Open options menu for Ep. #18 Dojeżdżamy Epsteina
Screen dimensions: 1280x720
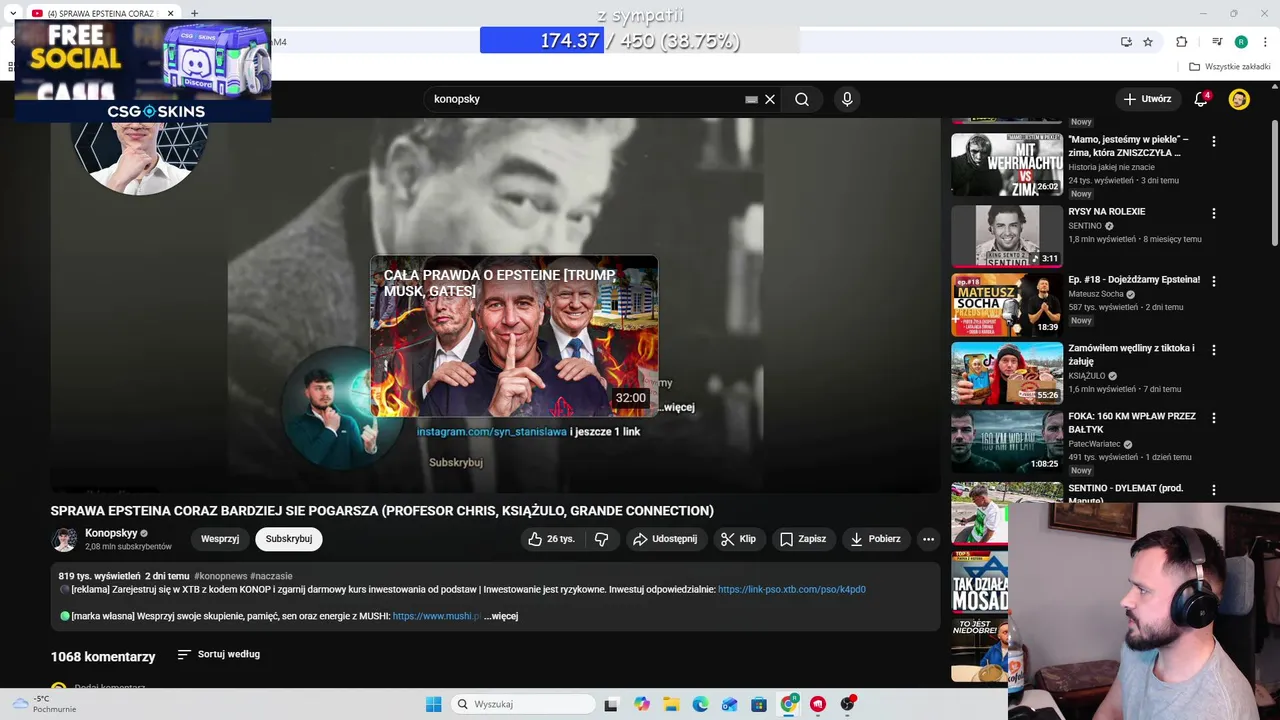(1214, 282)
